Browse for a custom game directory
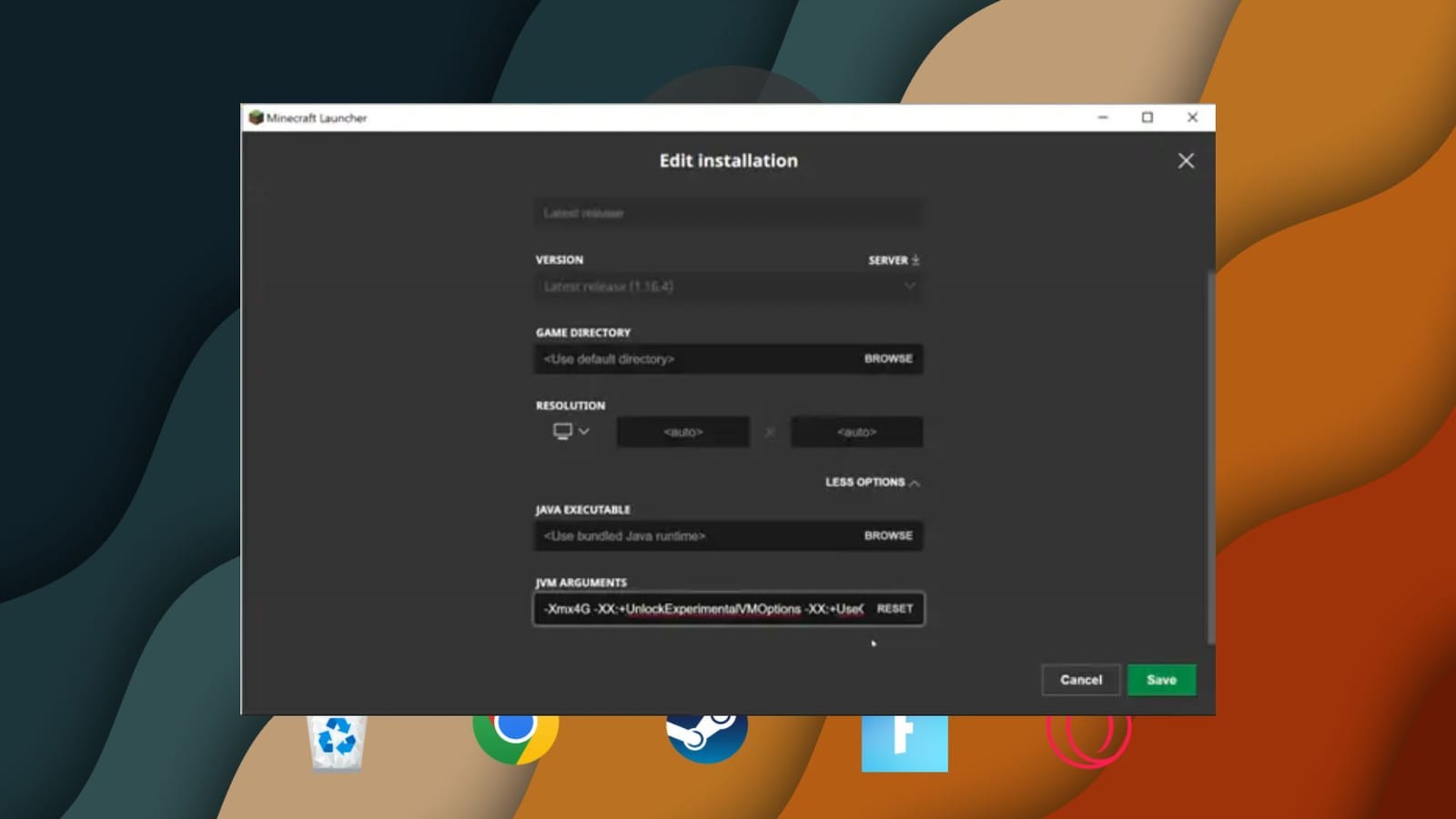 click(887, 359)
